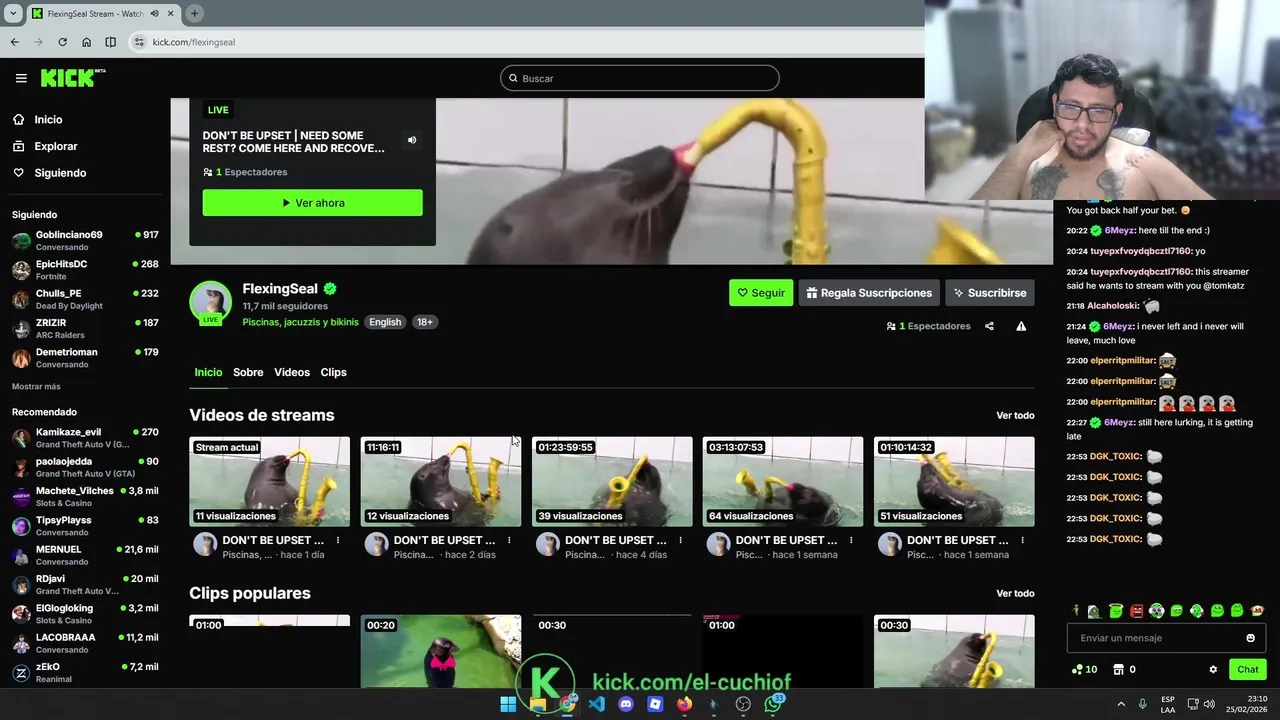
Task: Select the Inicio channel tab
Action: pyautogui.click(x=208, y=372)
